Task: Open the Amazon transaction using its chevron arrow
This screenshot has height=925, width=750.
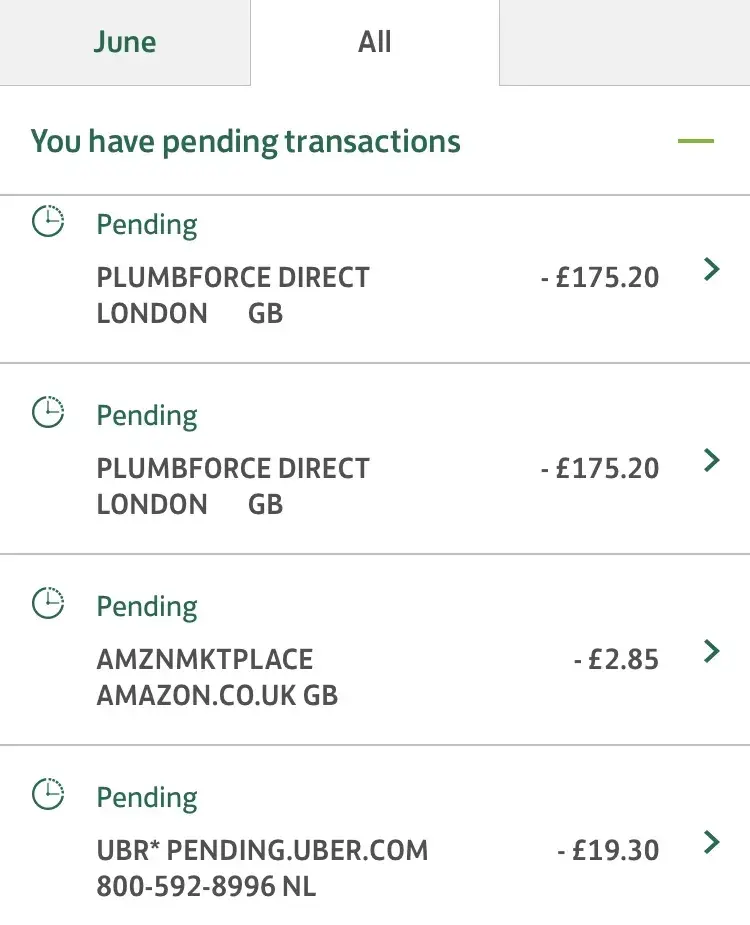Action: (711, 651)
